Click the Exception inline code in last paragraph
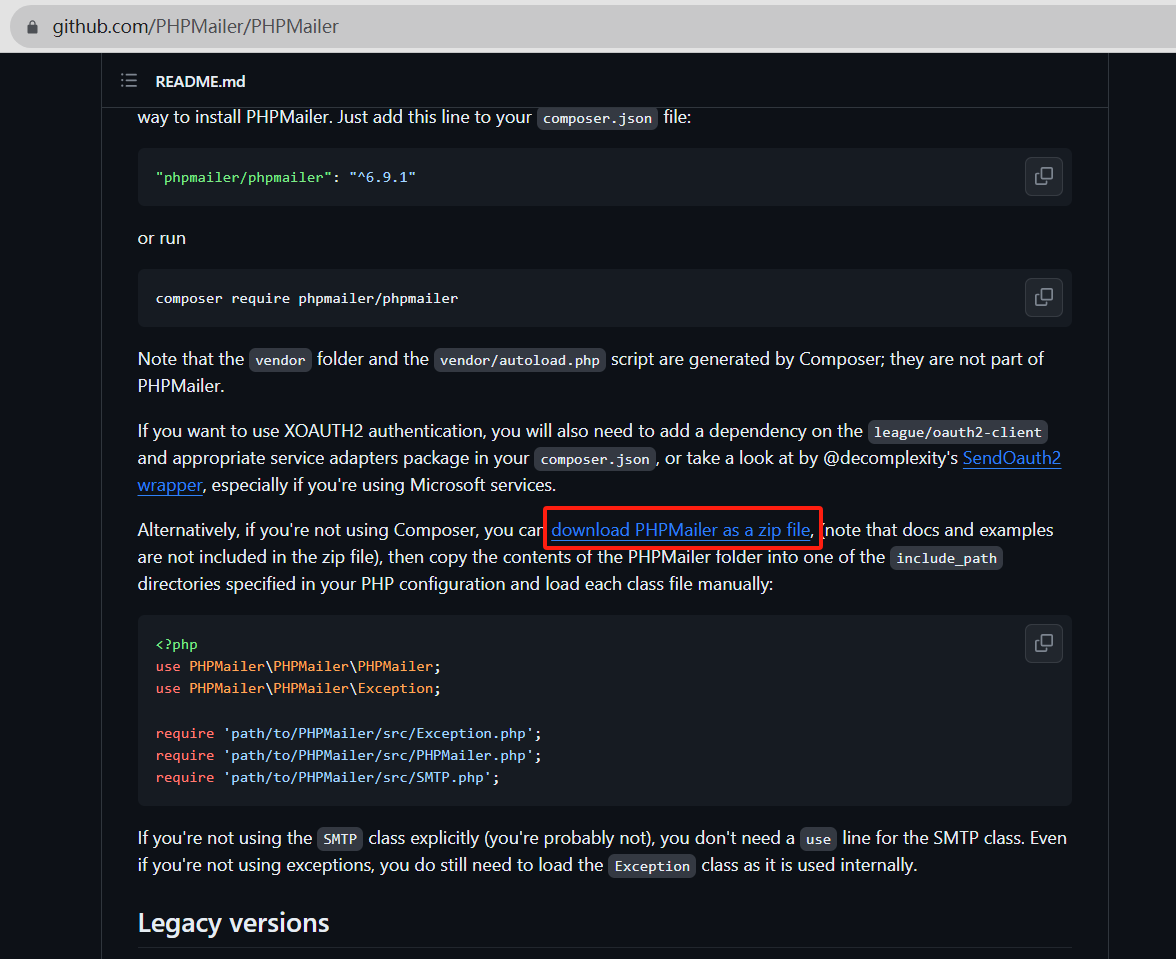 [652, 866]
